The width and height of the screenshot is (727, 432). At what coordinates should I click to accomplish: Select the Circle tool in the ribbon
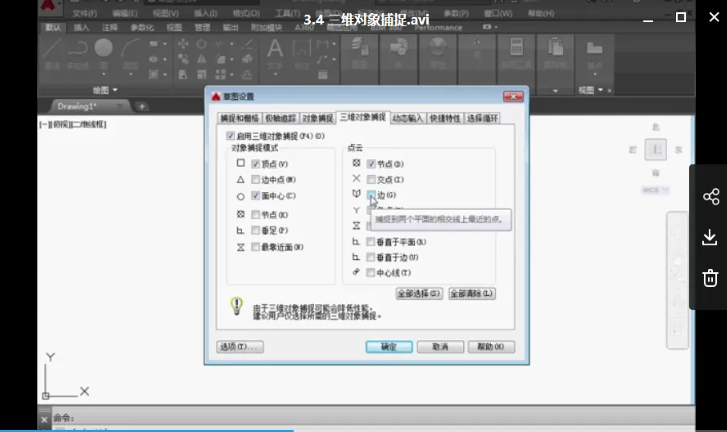tap(103, 48)
